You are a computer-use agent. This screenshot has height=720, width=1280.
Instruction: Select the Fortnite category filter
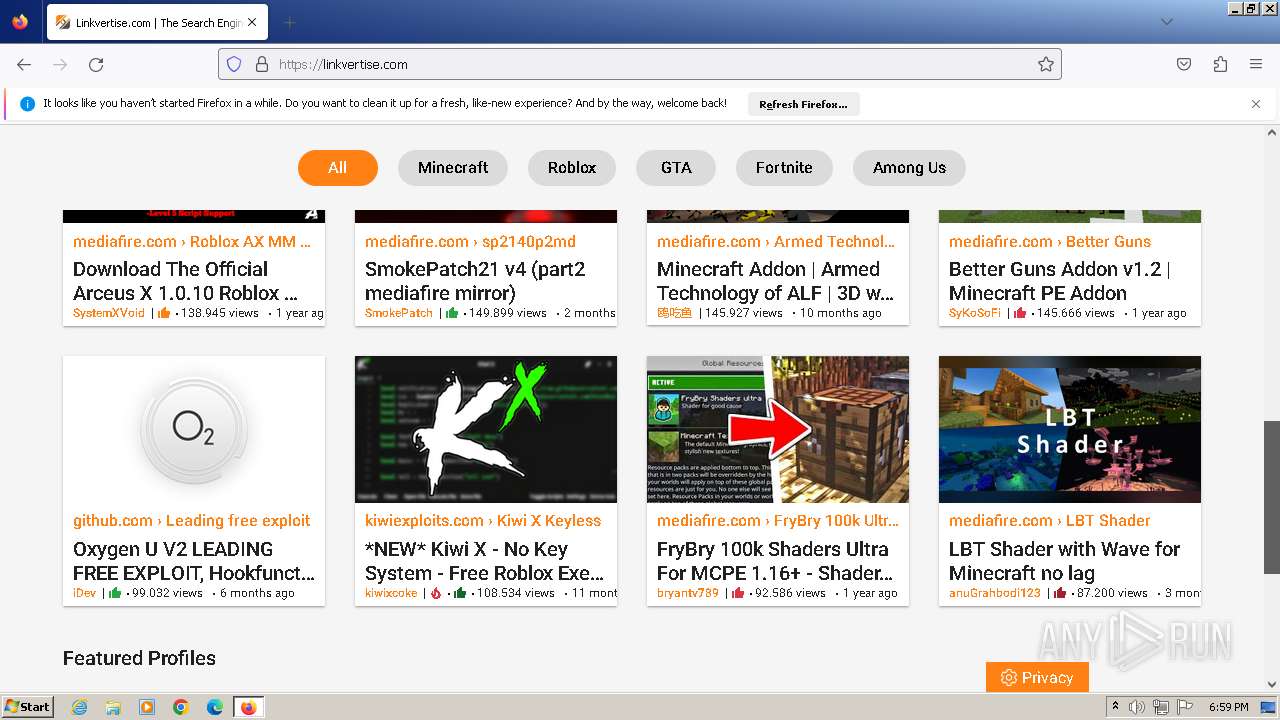[x=784, y=168]
